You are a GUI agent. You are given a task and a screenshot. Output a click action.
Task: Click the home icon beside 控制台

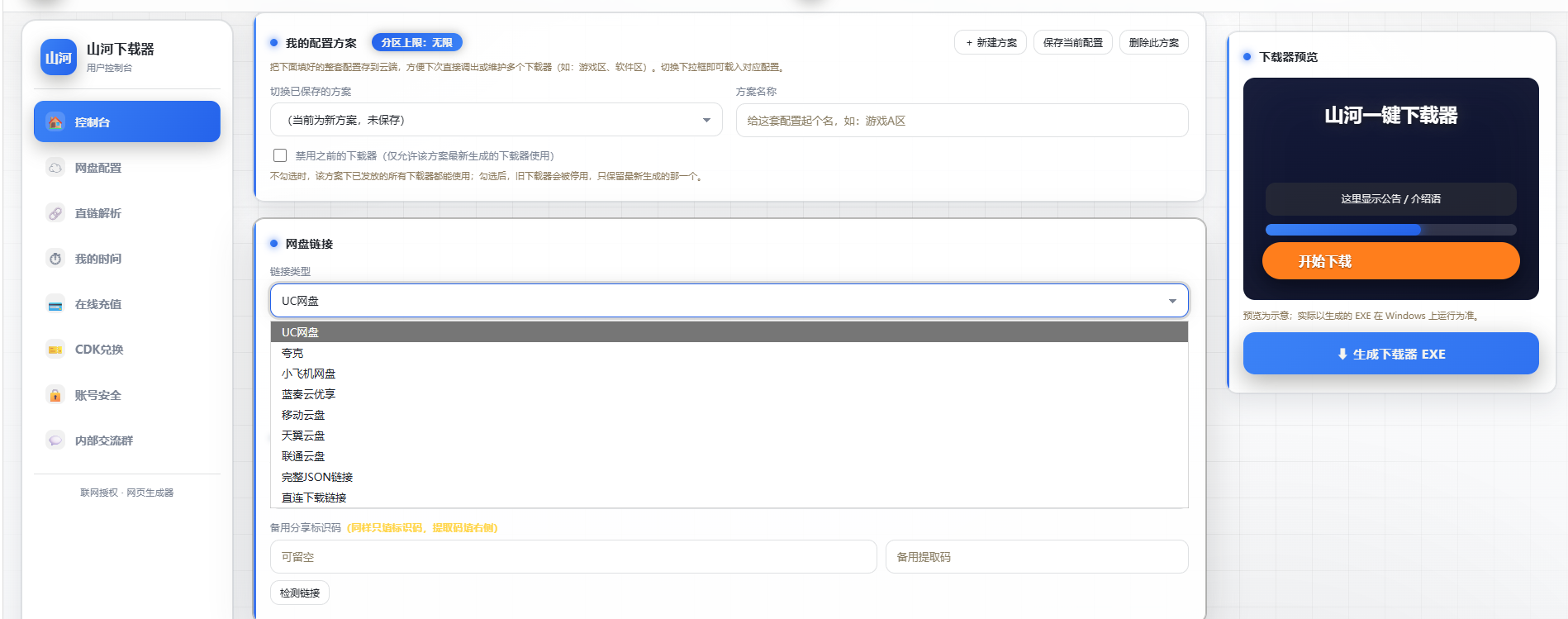point(55,122)
